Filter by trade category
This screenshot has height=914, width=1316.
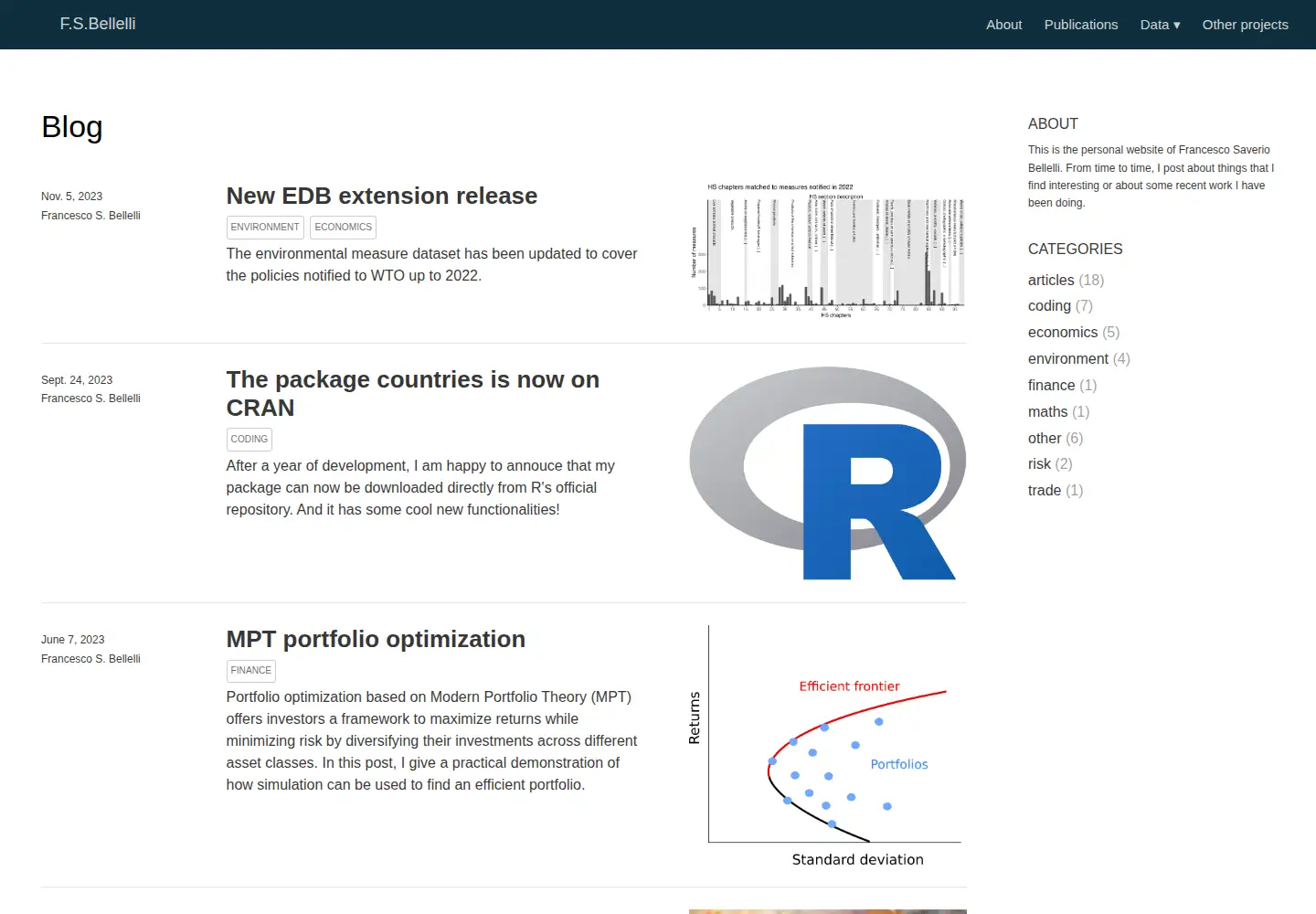click(x=1056, y=490)
